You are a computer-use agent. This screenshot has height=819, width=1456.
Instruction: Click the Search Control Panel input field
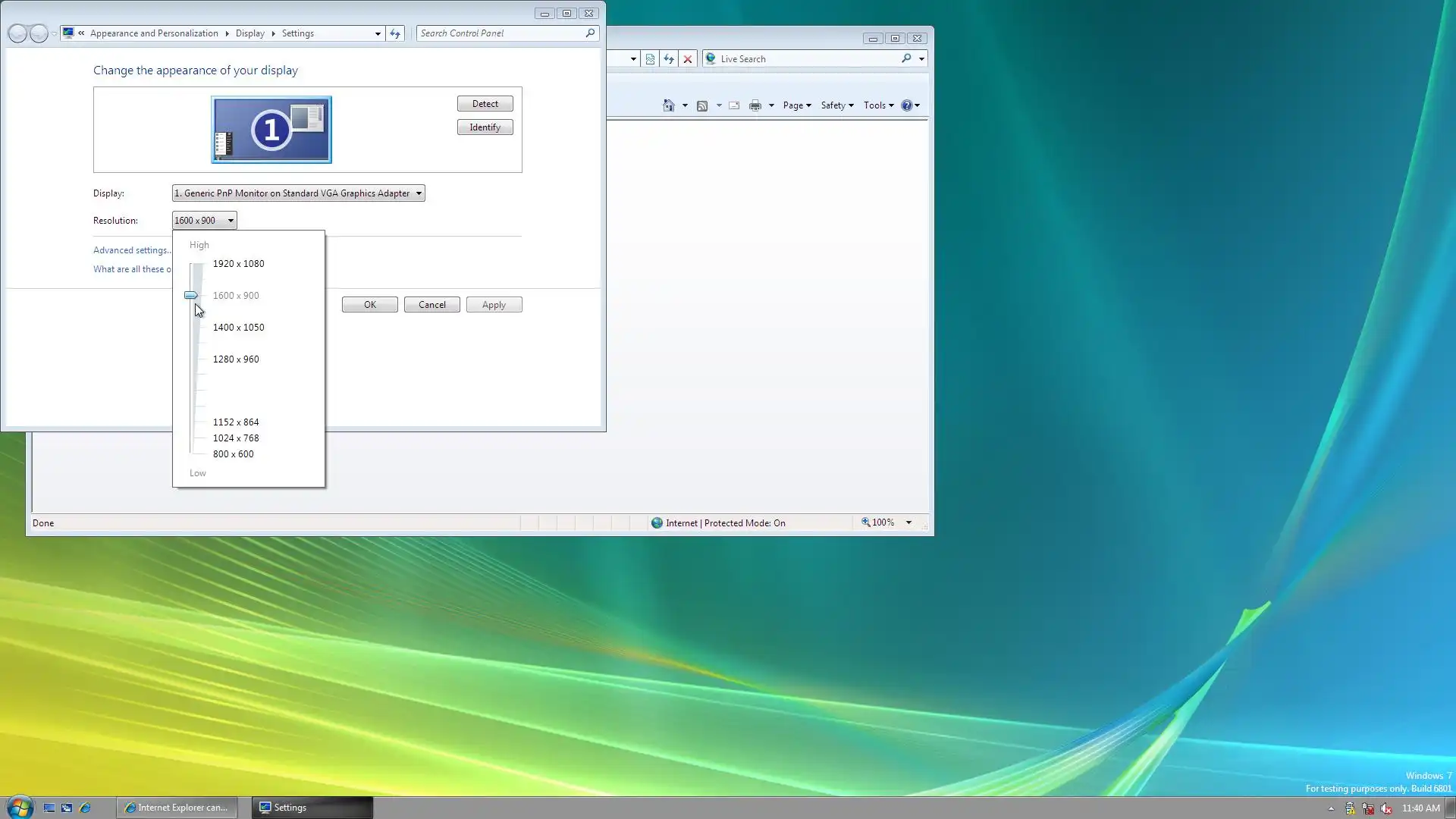[x=500, y=33]
